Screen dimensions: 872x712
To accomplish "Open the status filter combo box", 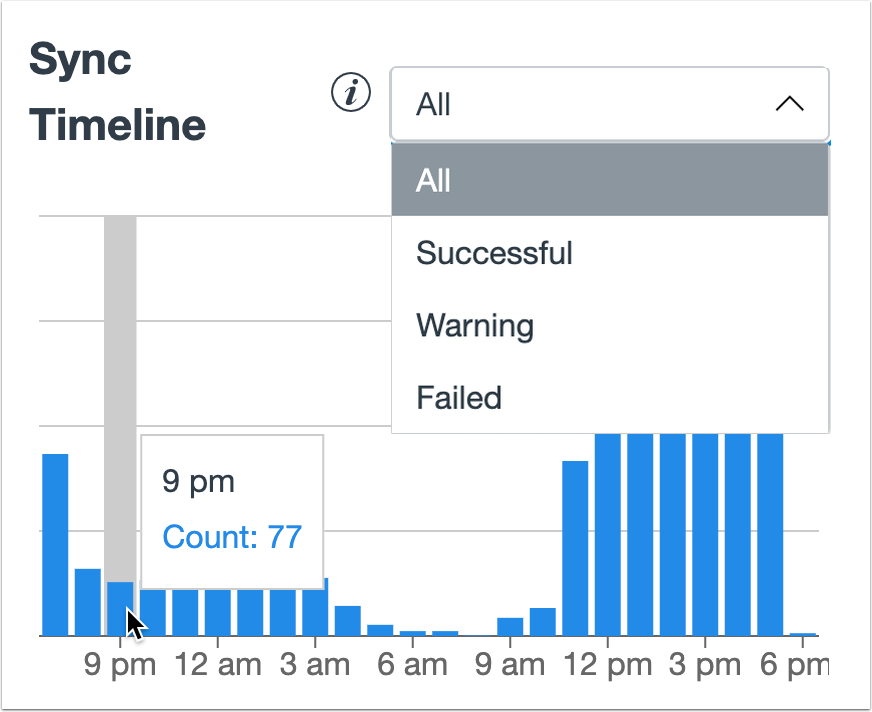I will (609, 103).
